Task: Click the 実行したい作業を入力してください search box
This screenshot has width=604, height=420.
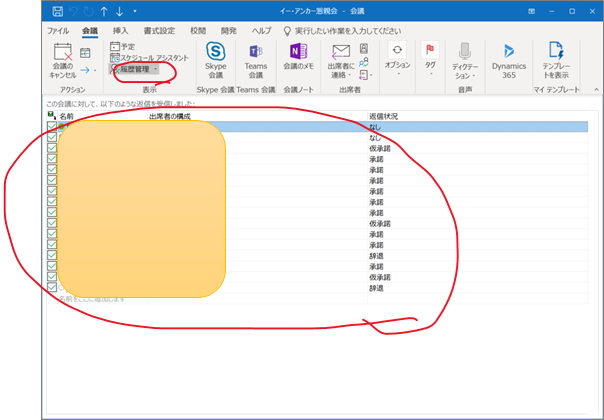Action: tap(348, 31)
